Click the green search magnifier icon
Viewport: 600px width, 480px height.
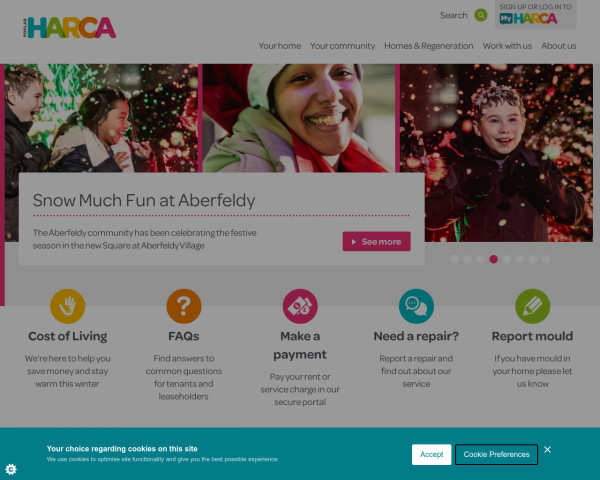point(481,15)
